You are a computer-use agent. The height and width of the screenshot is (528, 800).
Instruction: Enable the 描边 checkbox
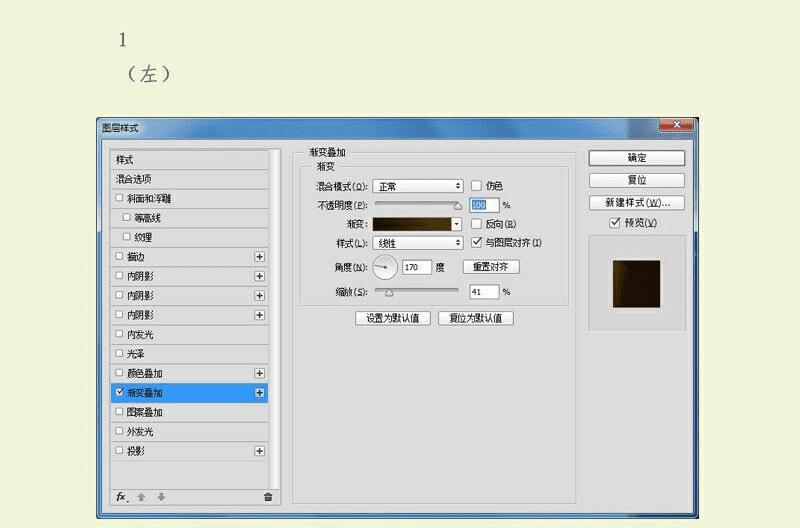[119, 256]
